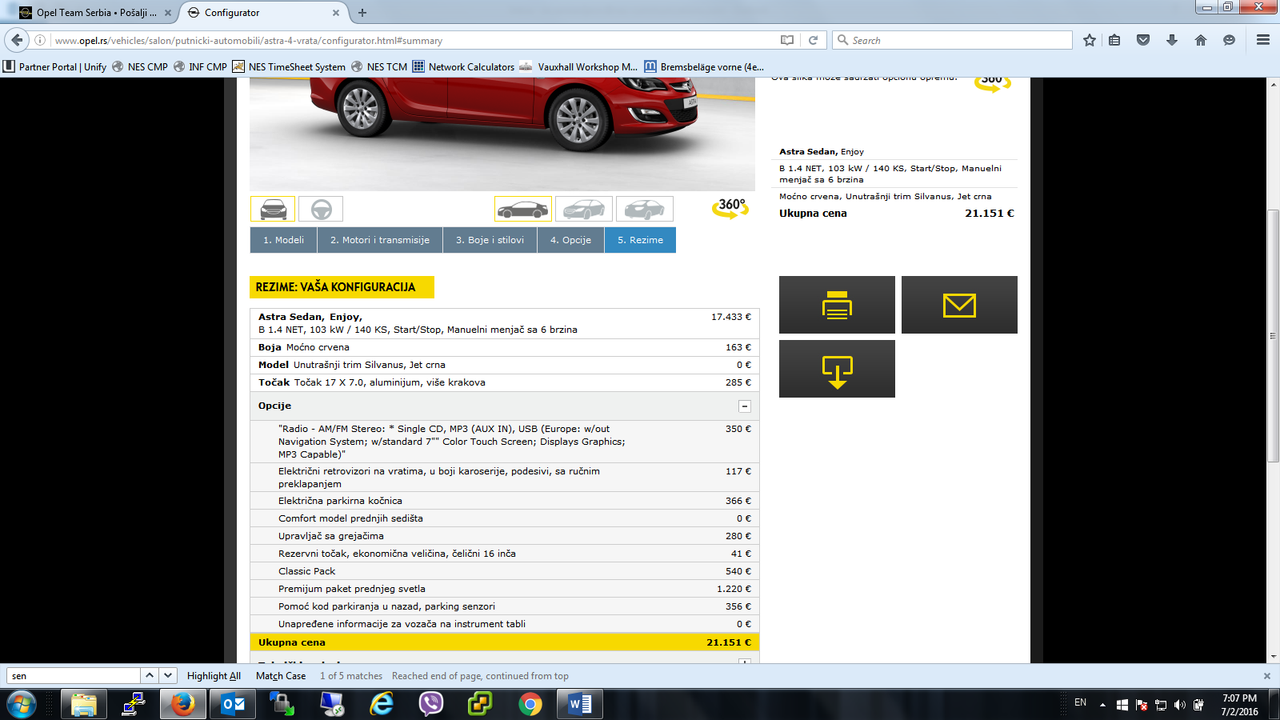
Task: Click the print configuration icon button
Action: (837, 305)
